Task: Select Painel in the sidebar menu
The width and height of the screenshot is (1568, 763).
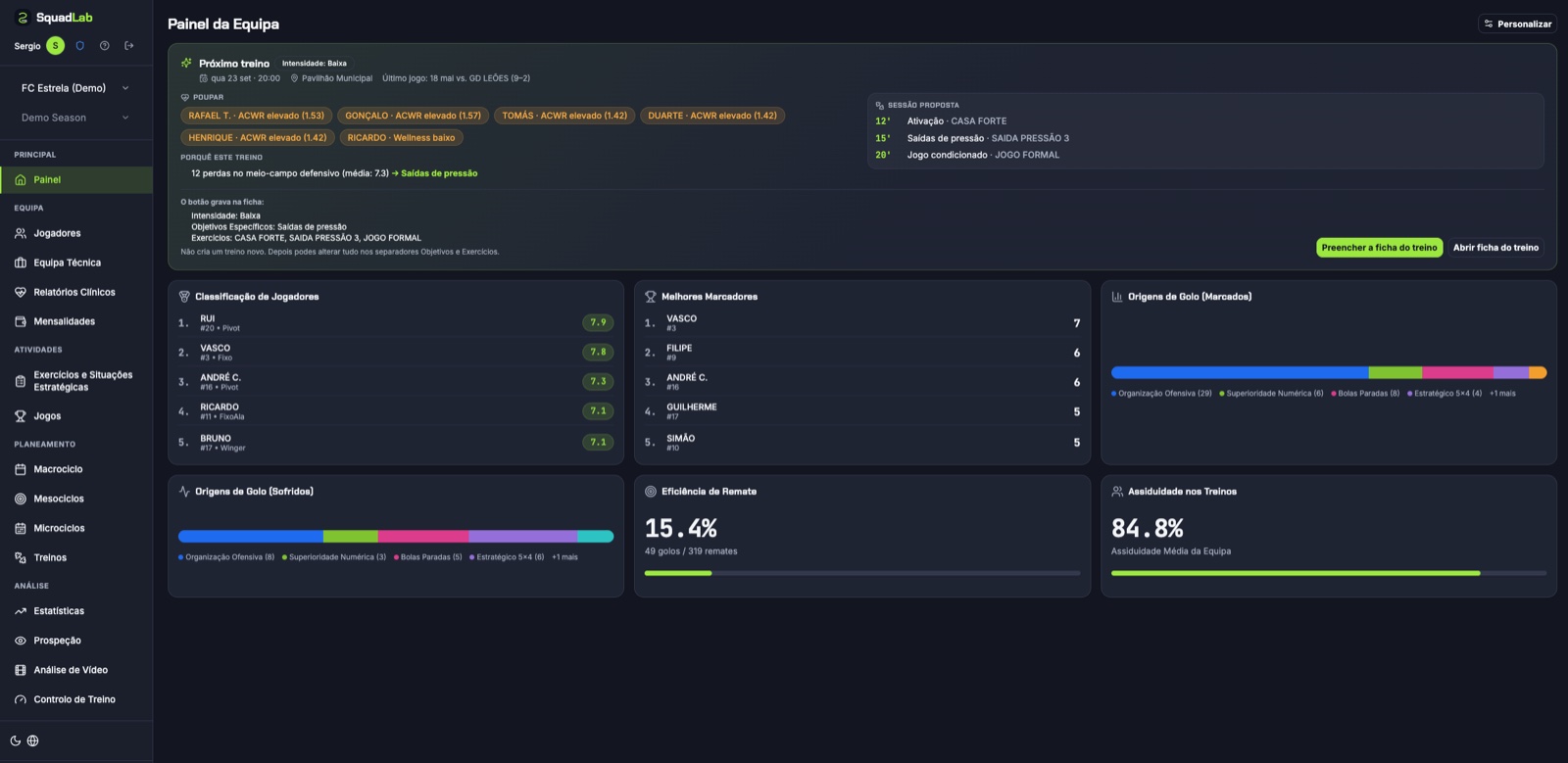Action: [x=76, y=179]
